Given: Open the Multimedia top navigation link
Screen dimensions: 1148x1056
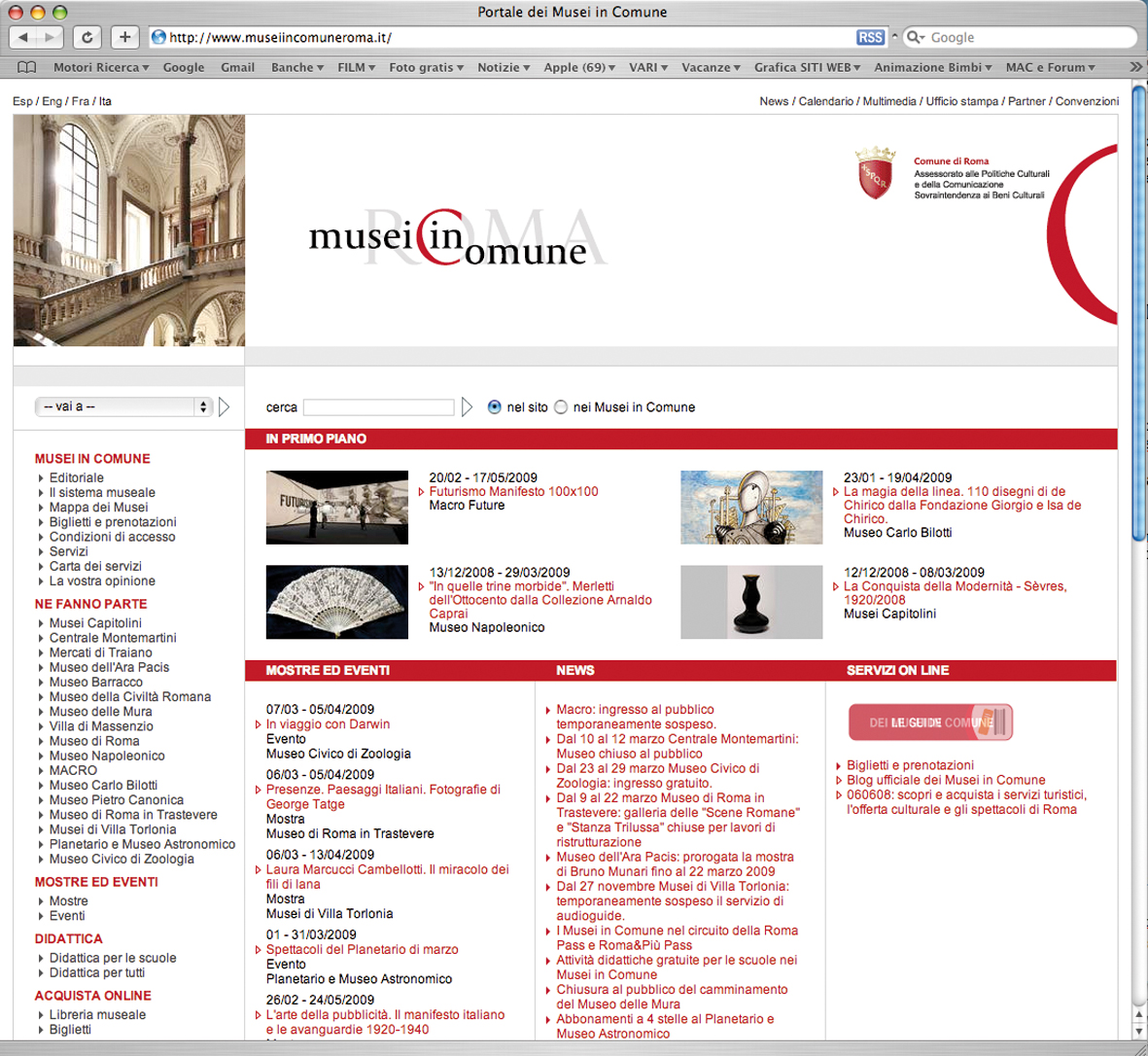Looking at the screenshot, I should [888, 101].
